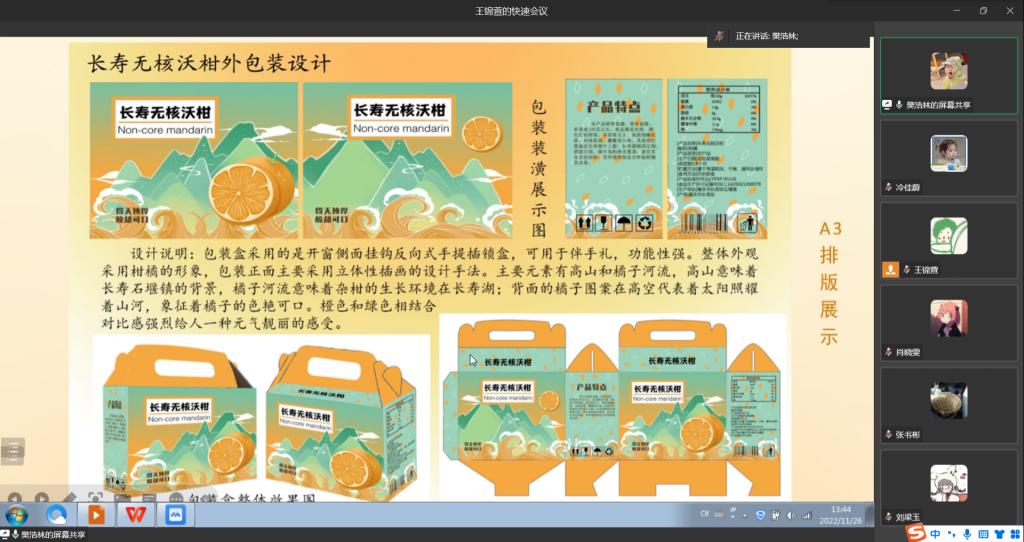Open the network signal tray icon
This screenshot has height=542, width=1024.
[x=806, y=515]
